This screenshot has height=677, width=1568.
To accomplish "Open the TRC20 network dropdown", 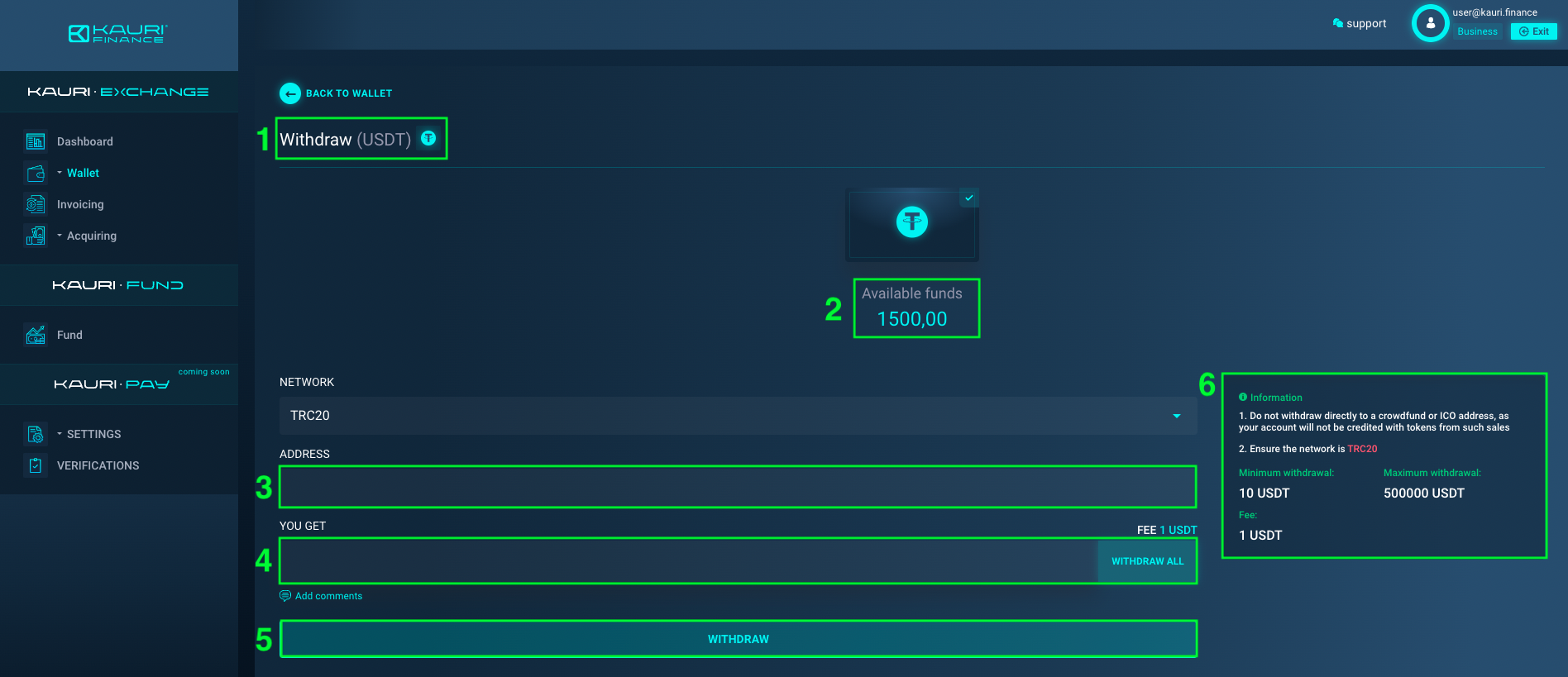I will coord(738,416).
